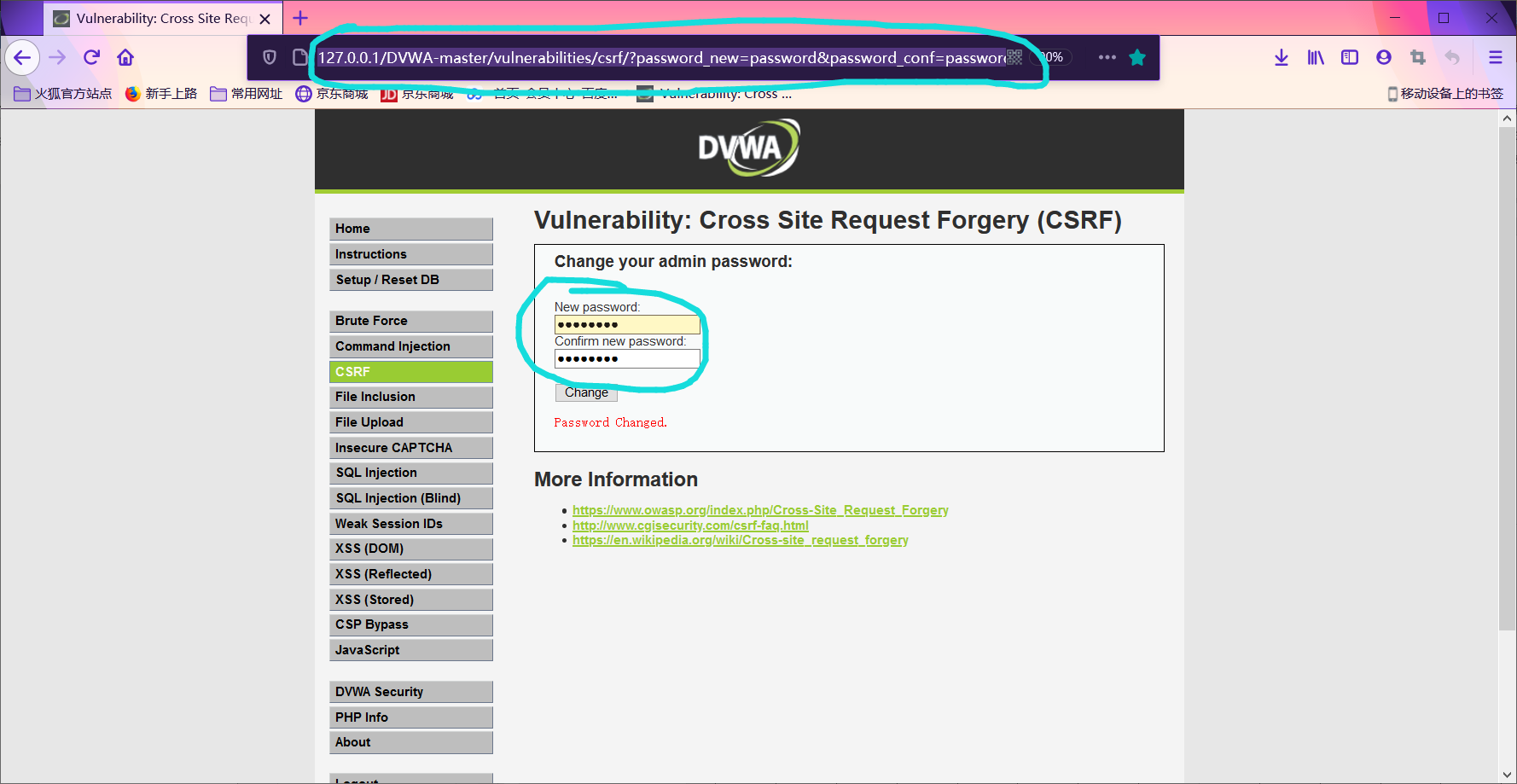The image size is (1517, 784).
Task: Click the Change password button
Action: pyautogui.click(x=586, y=392)
